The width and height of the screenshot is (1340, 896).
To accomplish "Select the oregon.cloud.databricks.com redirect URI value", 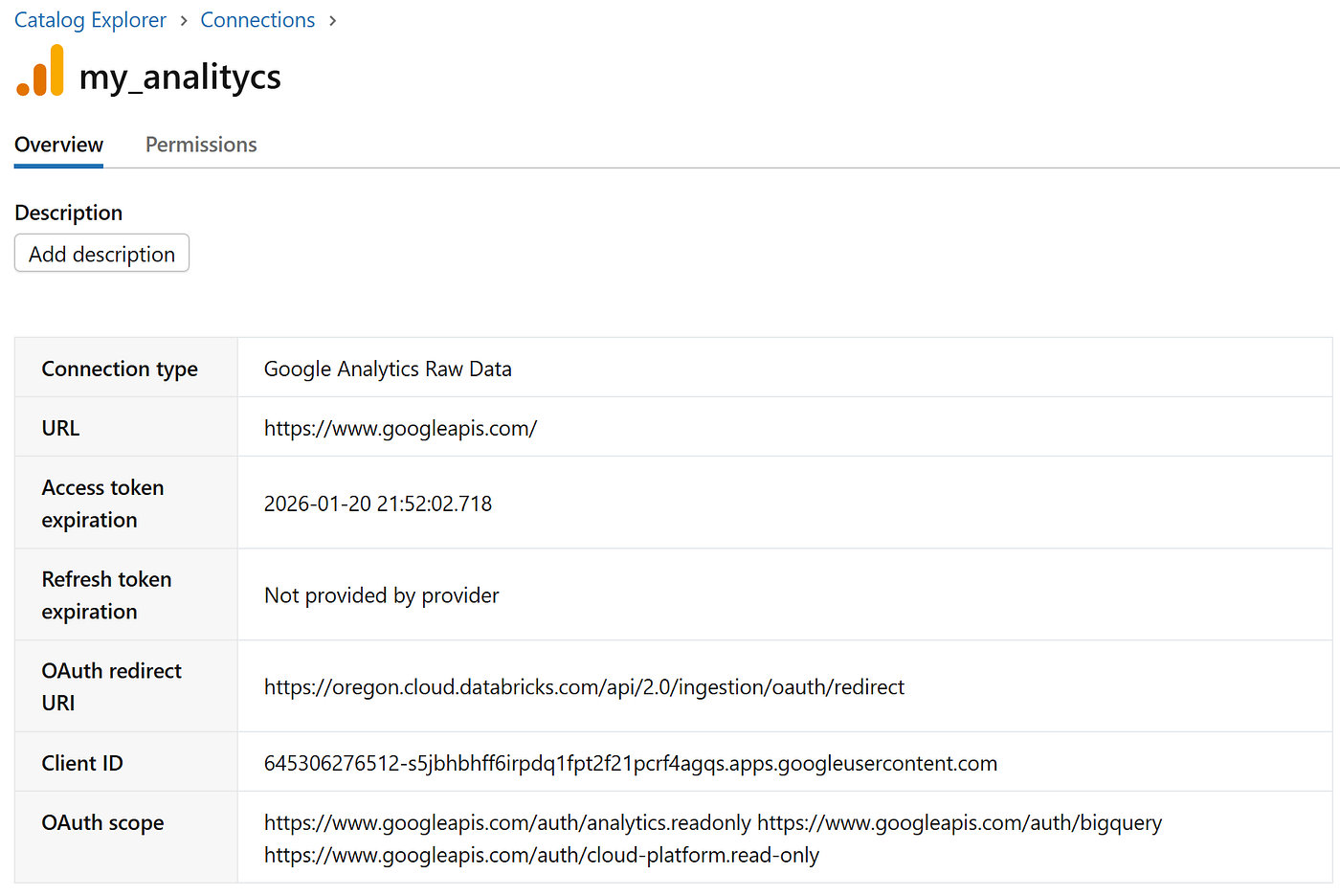I will [x=584, y=686].
